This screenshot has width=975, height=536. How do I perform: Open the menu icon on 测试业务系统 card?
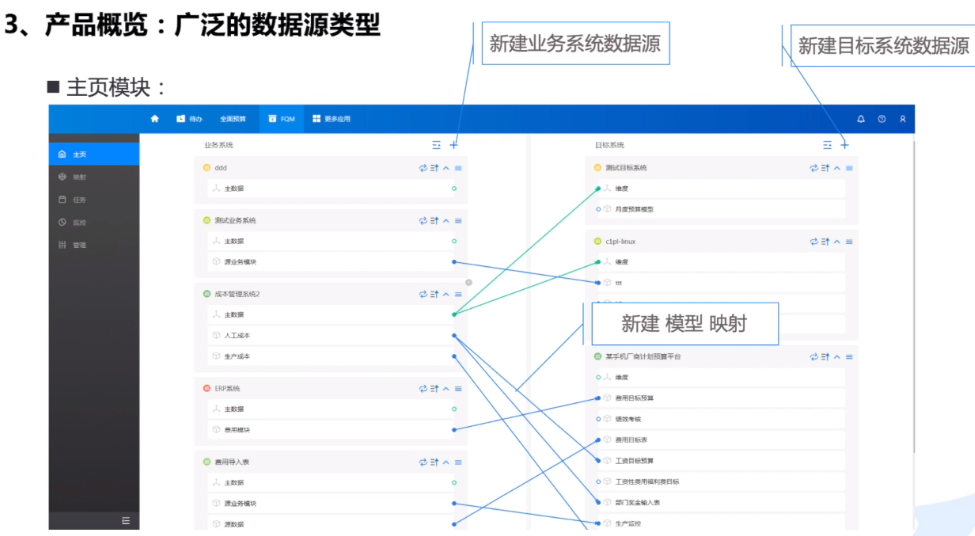[458, 221]
